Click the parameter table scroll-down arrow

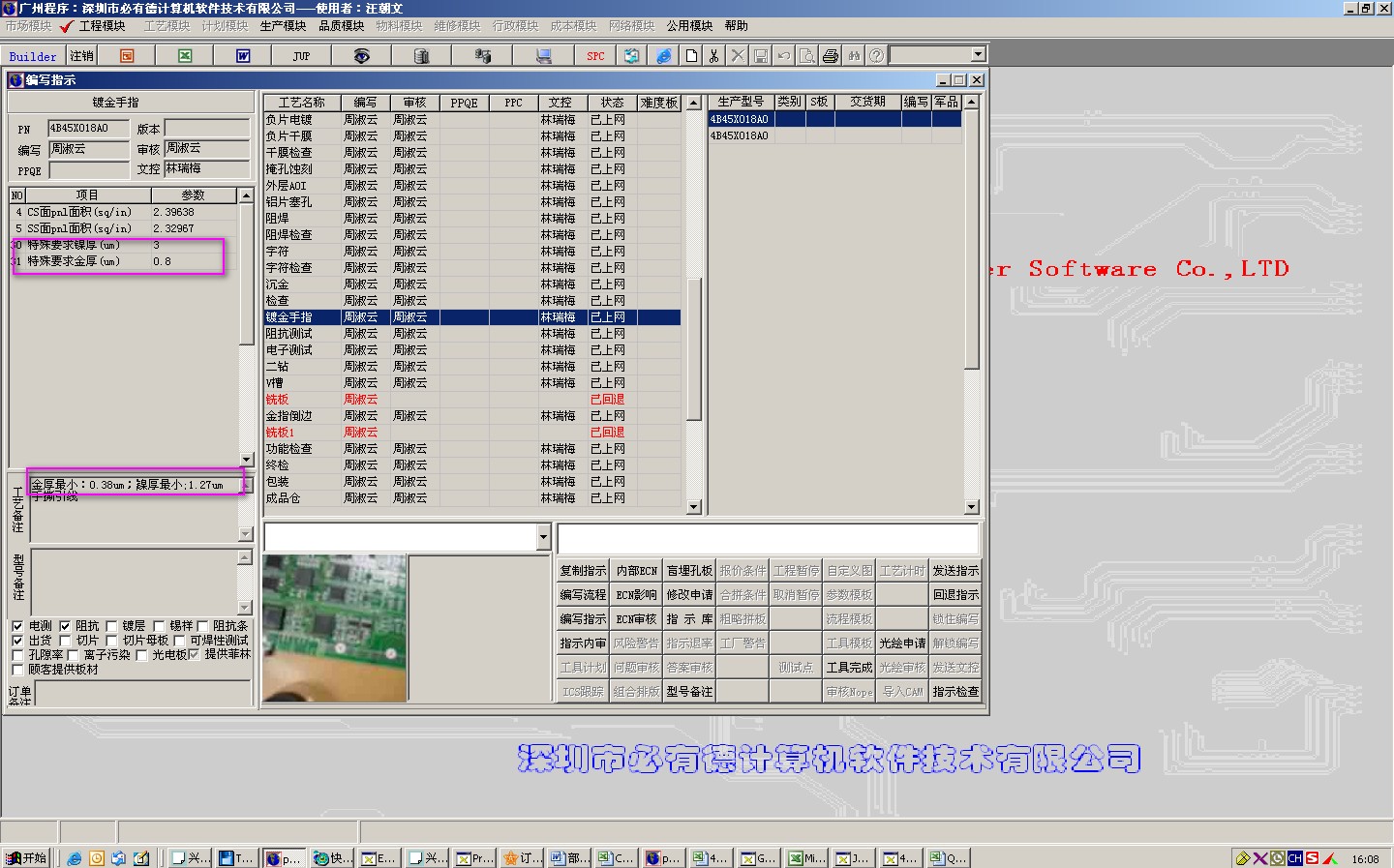click(x=246, y=460)
